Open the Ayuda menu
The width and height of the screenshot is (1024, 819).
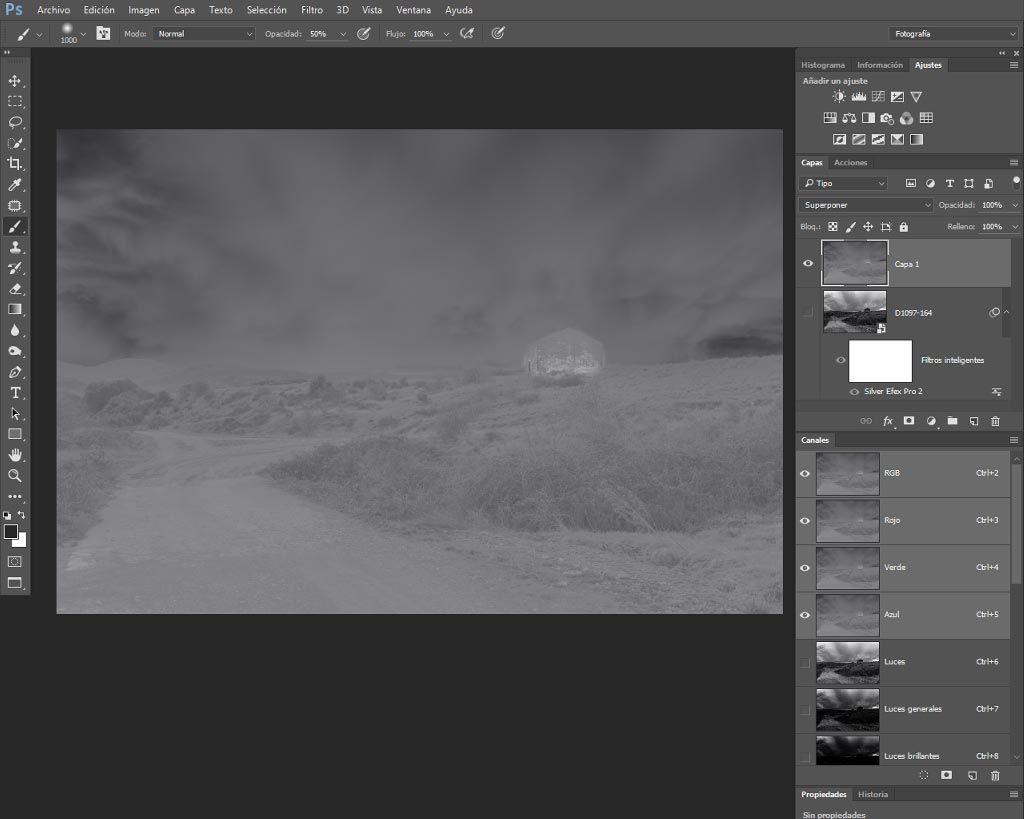[458, 10]
